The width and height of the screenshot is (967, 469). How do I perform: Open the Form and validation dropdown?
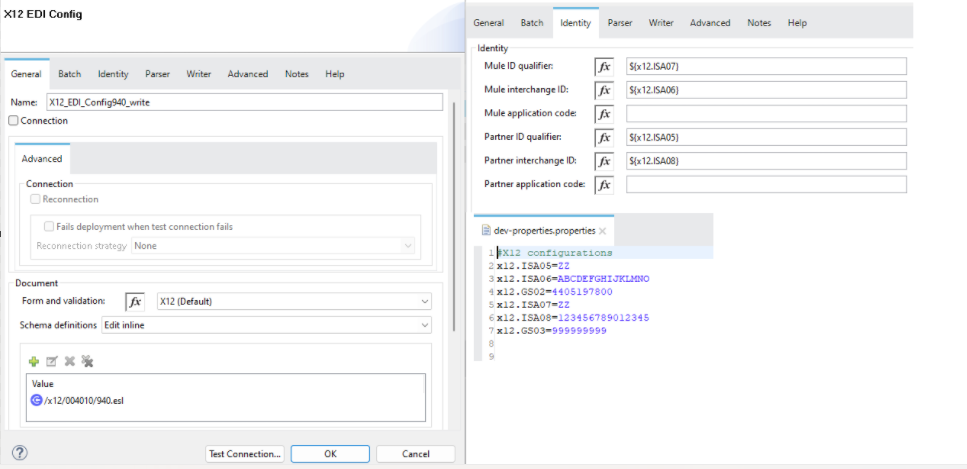(294, 302)
